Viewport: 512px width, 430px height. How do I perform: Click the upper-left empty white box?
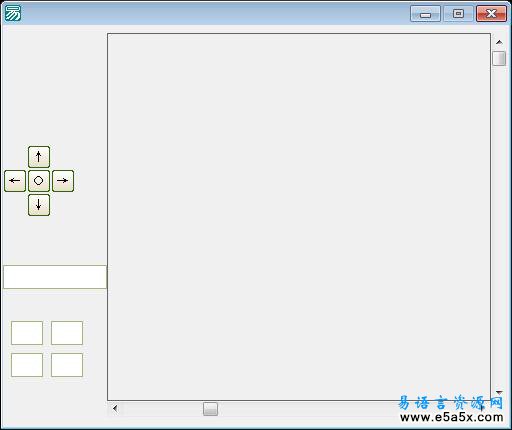coord(27,333)
